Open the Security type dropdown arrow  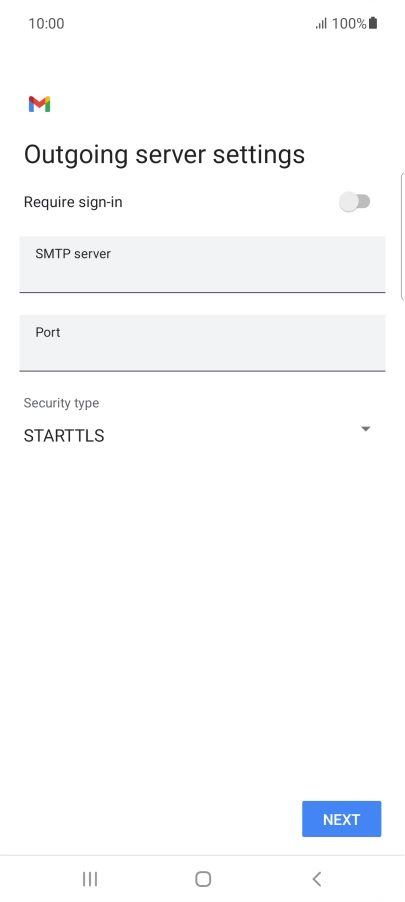[x=365, y=429]
